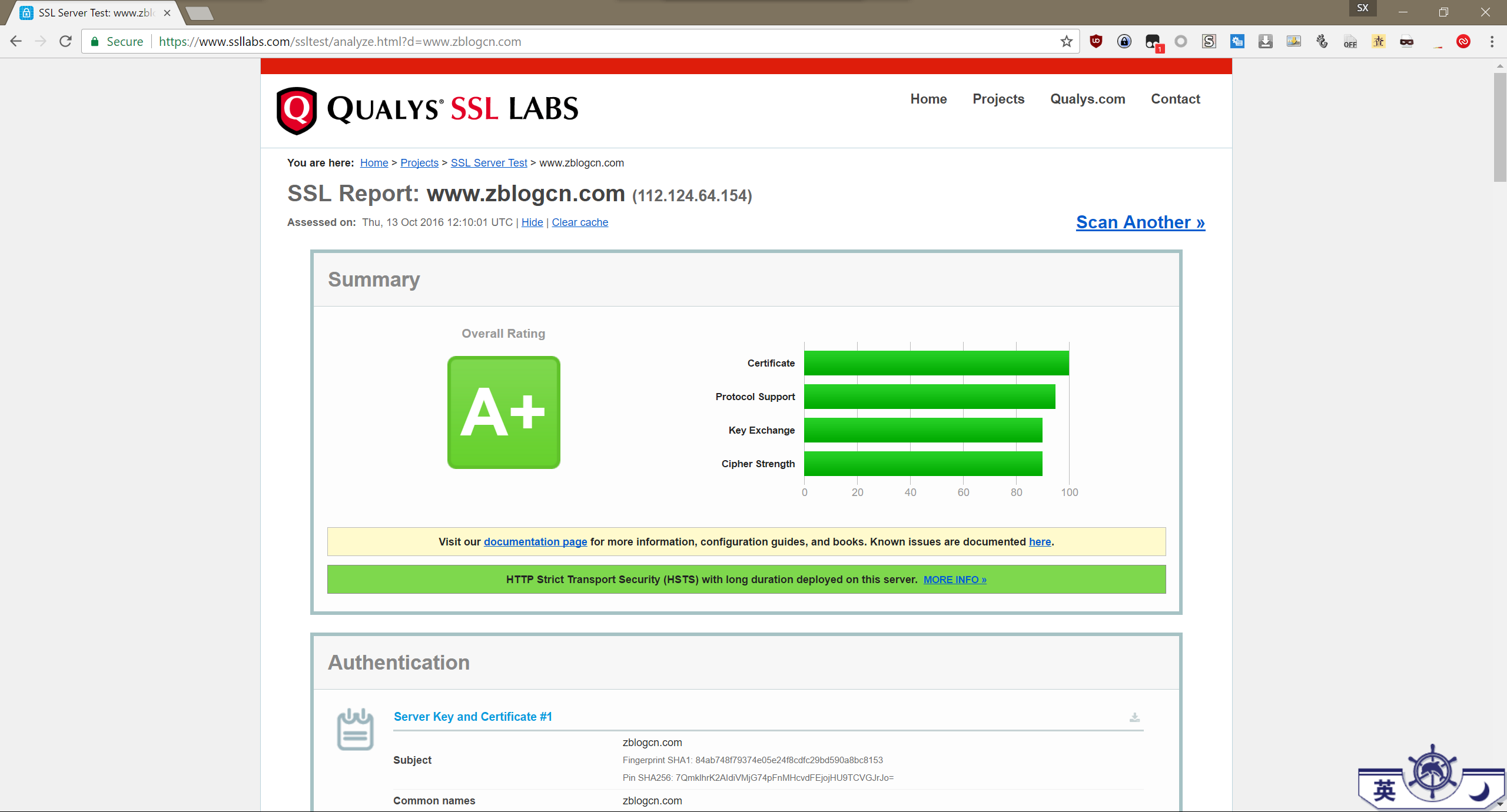Open the red Authy extension icon

pyautogui.click(x=1463, y=41)
